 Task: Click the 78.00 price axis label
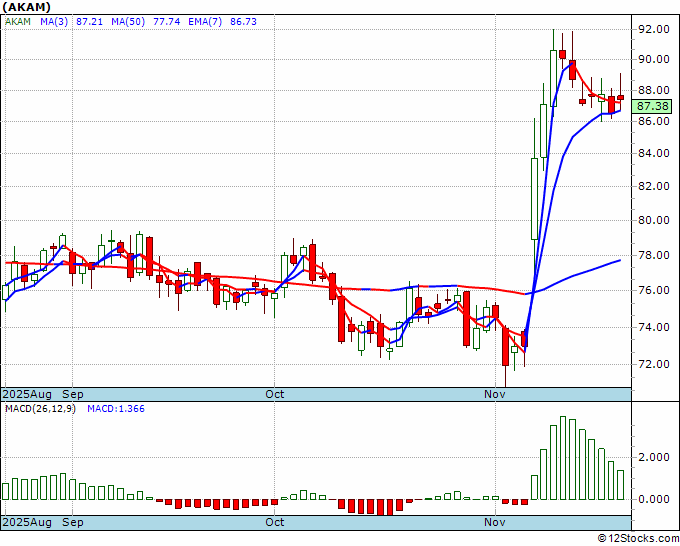coord(654,255)
